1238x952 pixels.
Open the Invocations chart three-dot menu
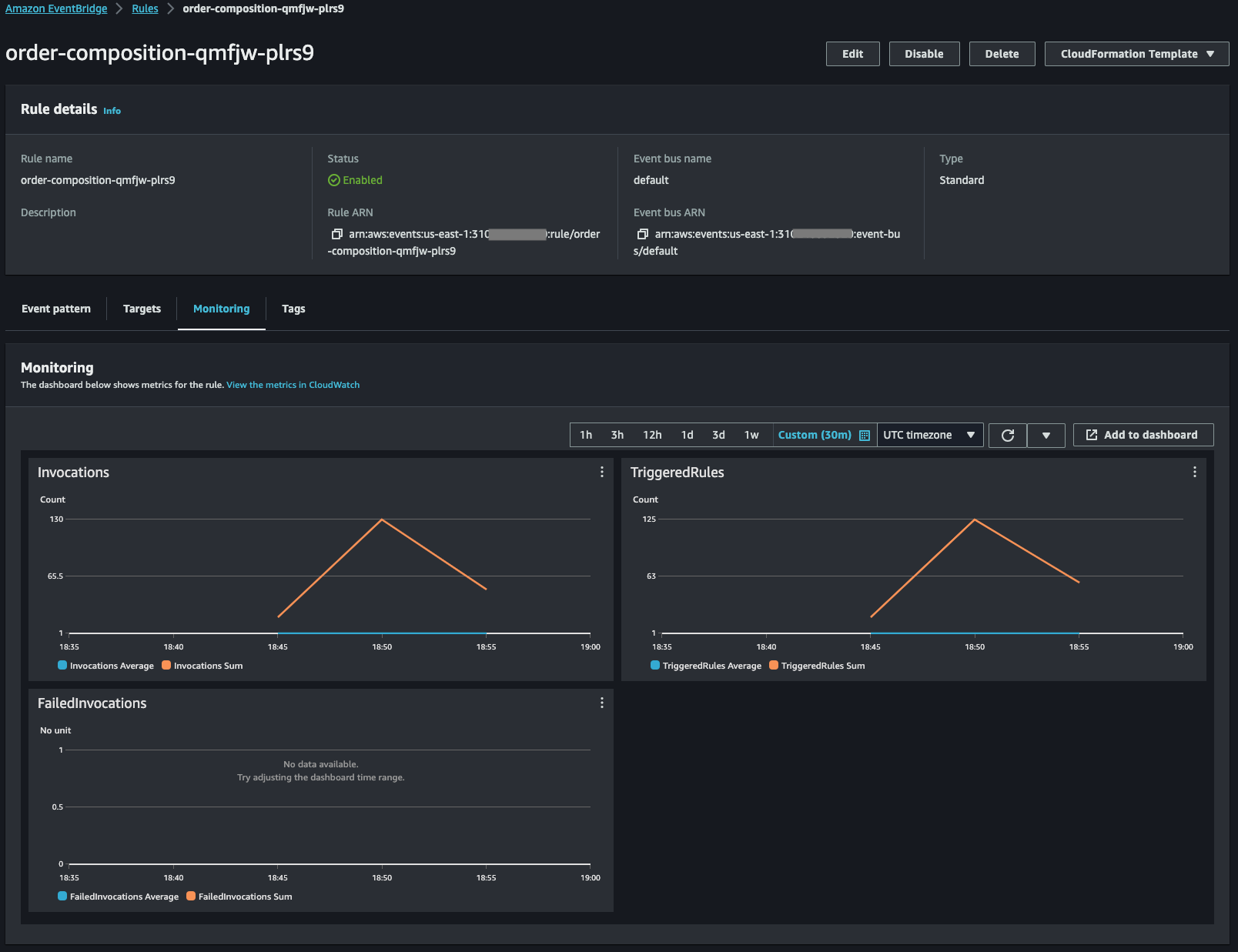(602, 472)
